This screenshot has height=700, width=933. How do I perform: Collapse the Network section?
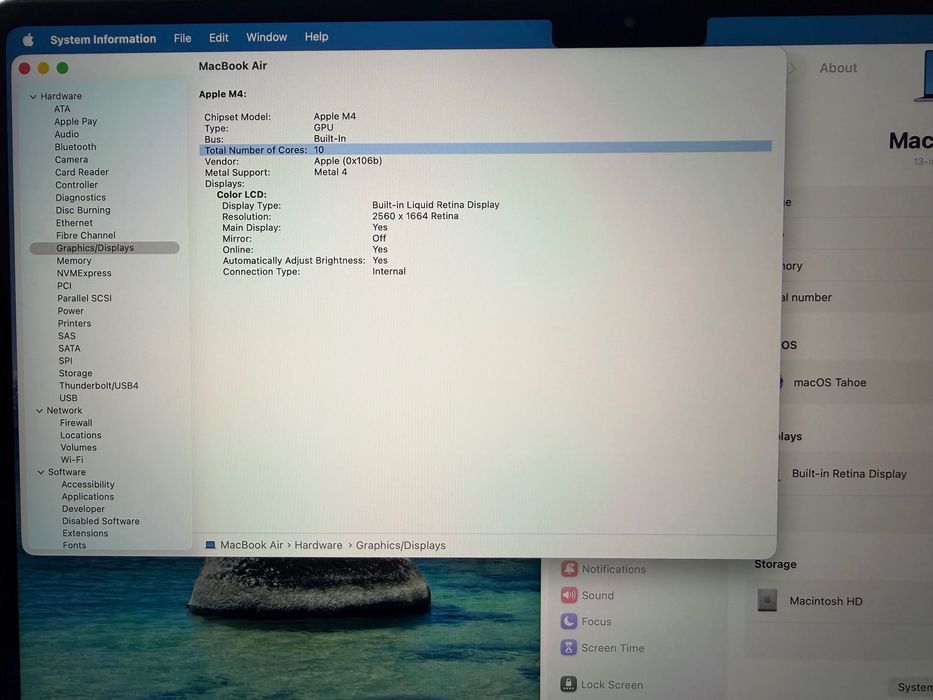coord(39,411)
